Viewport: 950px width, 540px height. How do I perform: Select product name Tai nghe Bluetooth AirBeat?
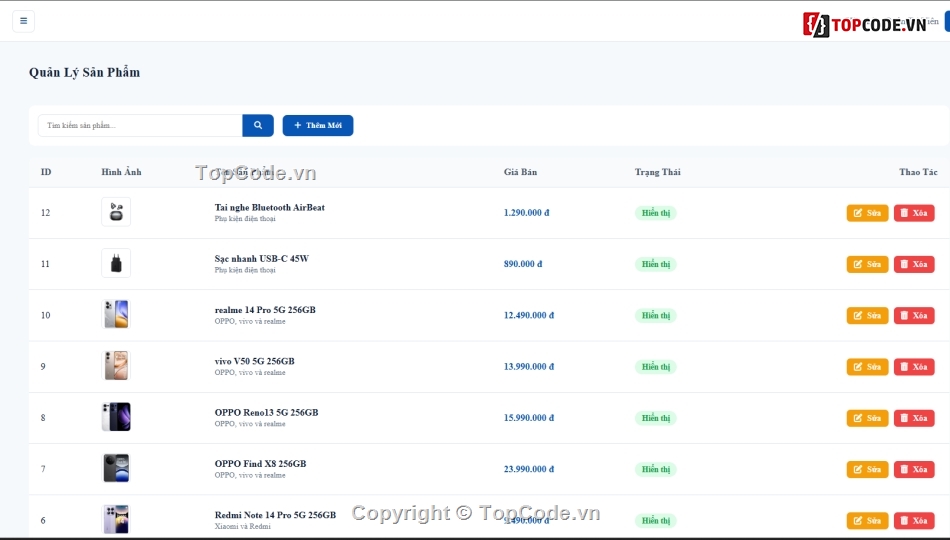[x=270, y=207]
